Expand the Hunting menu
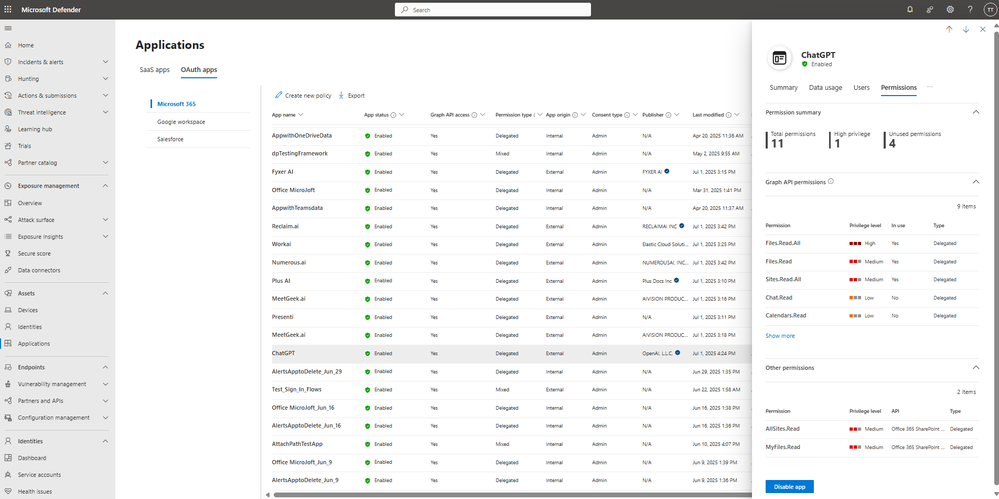Viewport: 999px width, 499px height. click(x=105, y=79)
